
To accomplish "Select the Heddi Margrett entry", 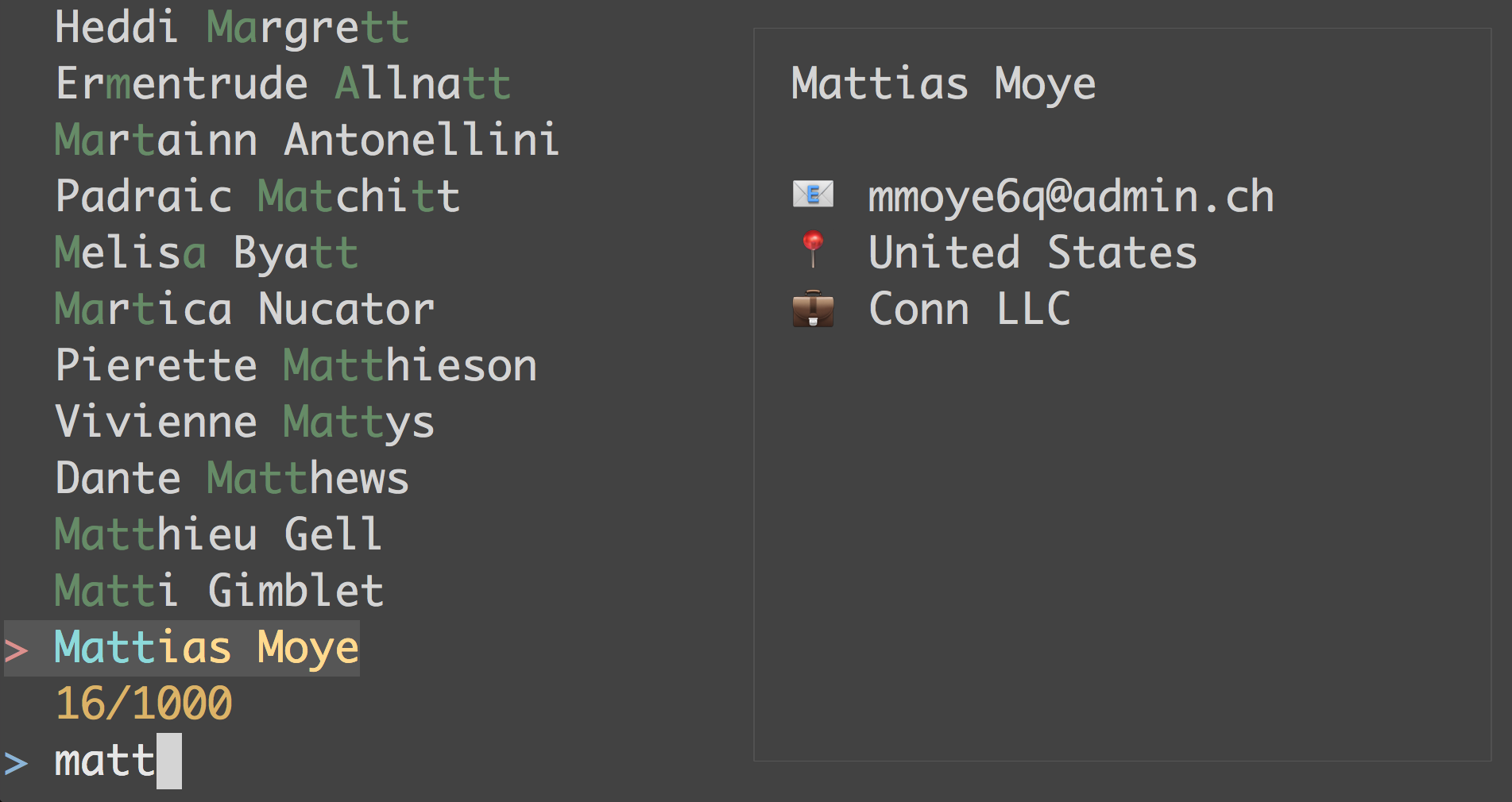I will [x=231, y=28].
